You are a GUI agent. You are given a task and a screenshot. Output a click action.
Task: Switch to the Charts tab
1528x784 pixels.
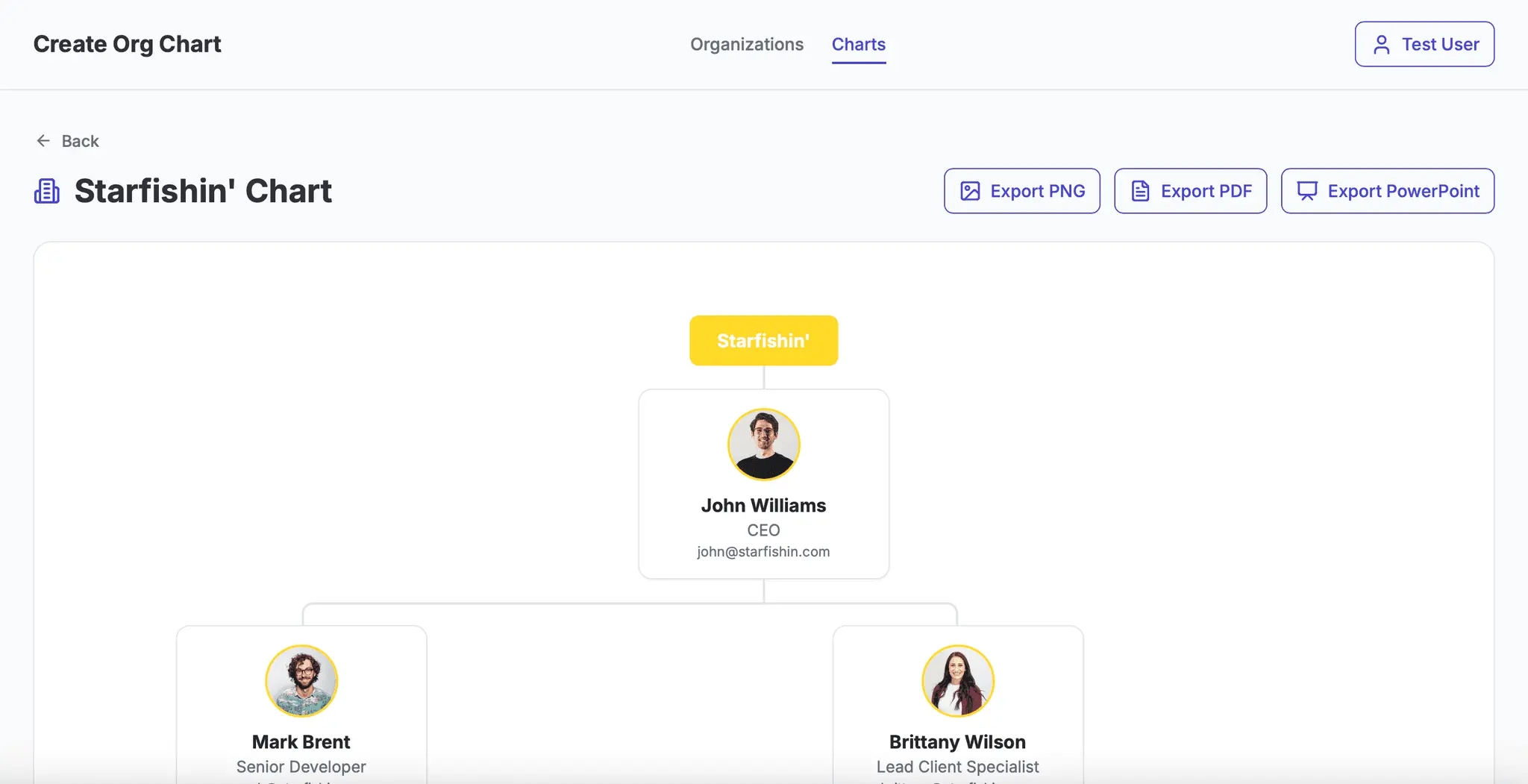click(x=859, y=45)
